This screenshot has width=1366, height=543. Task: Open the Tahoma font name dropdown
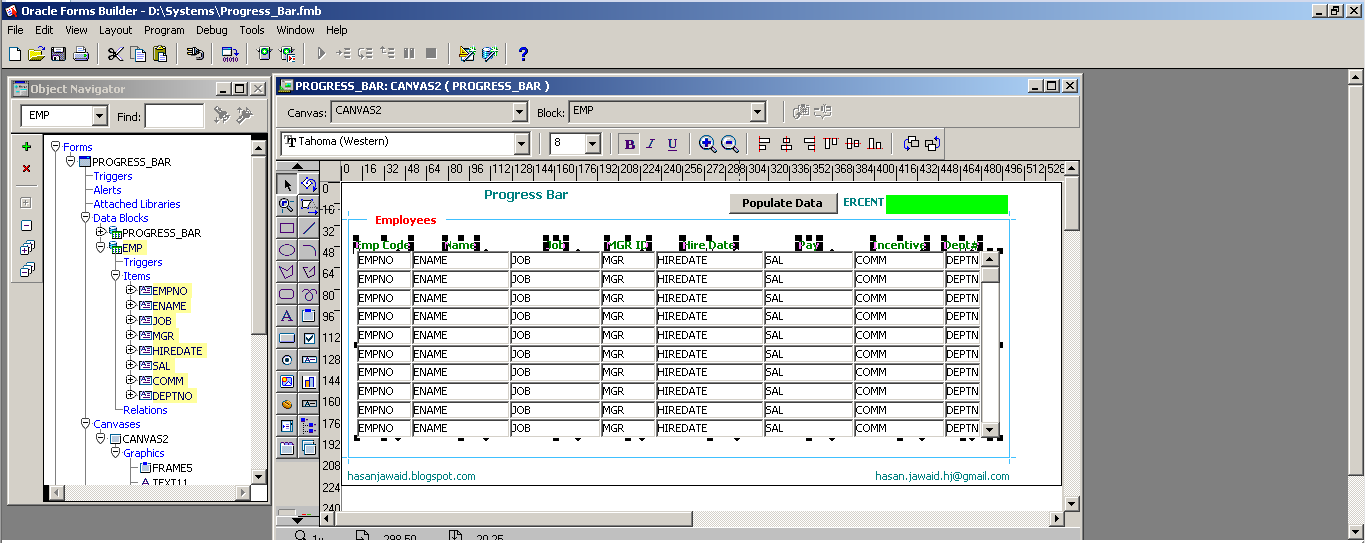[x=521, y=143]
